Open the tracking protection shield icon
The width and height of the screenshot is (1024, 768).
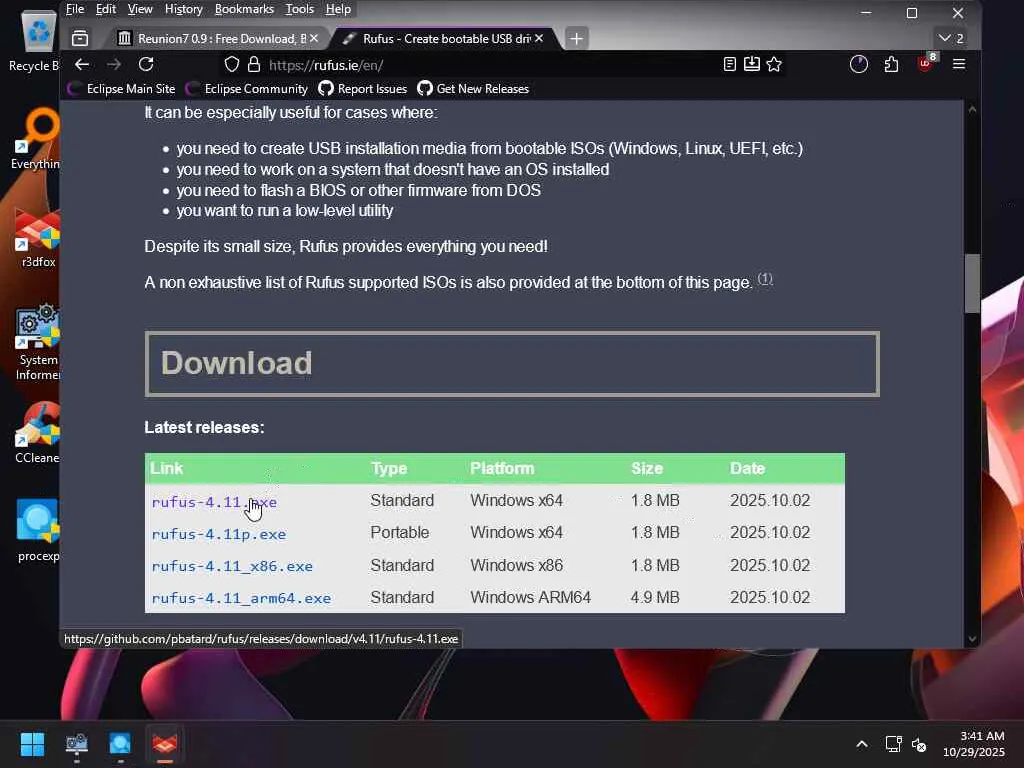click(x=232, y=65)
